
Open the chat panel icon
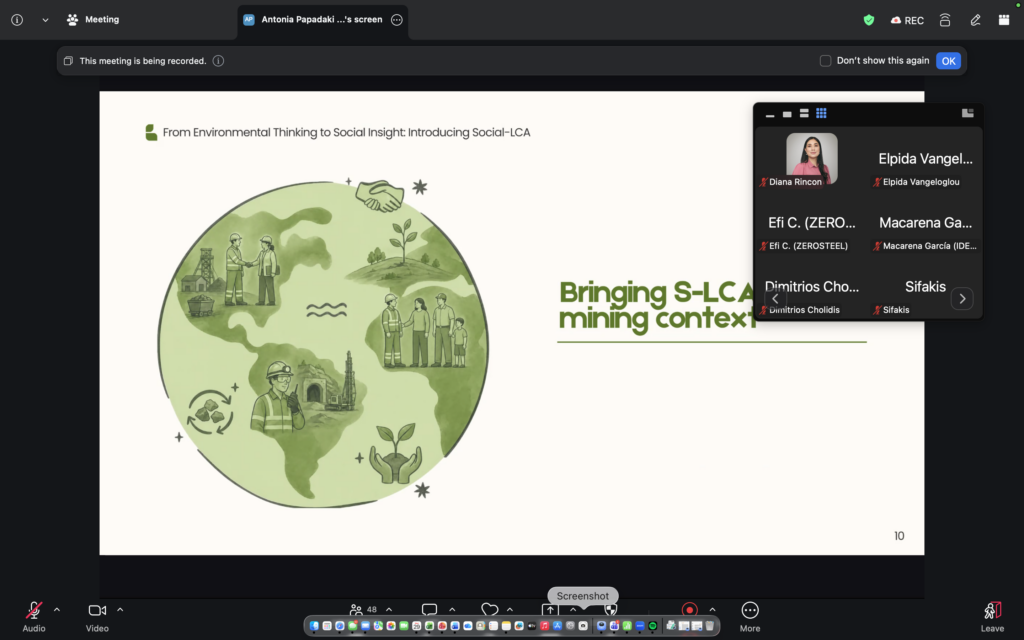[429, 609]
